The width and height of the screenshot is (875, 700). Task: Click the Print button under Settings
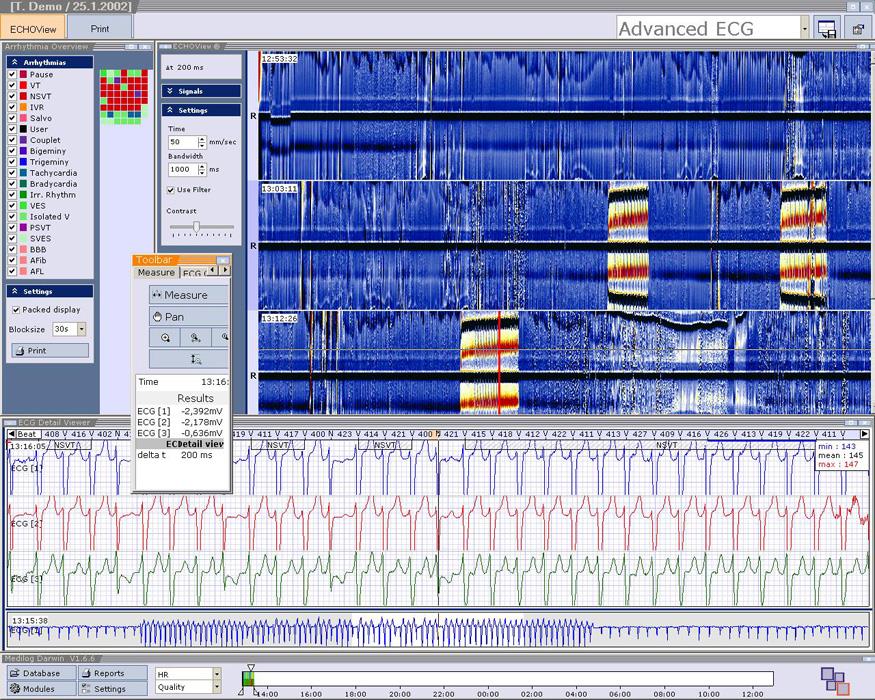[x=50, y=351]
